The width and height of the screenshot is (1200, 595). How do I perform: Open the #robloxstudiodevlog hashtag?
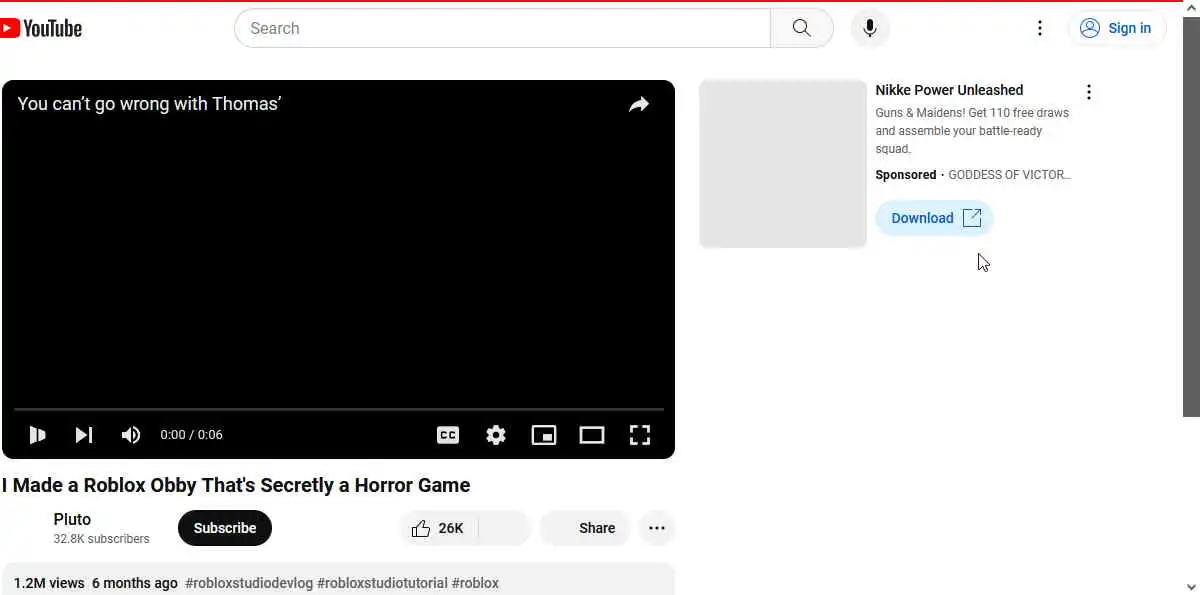[249, 583]
